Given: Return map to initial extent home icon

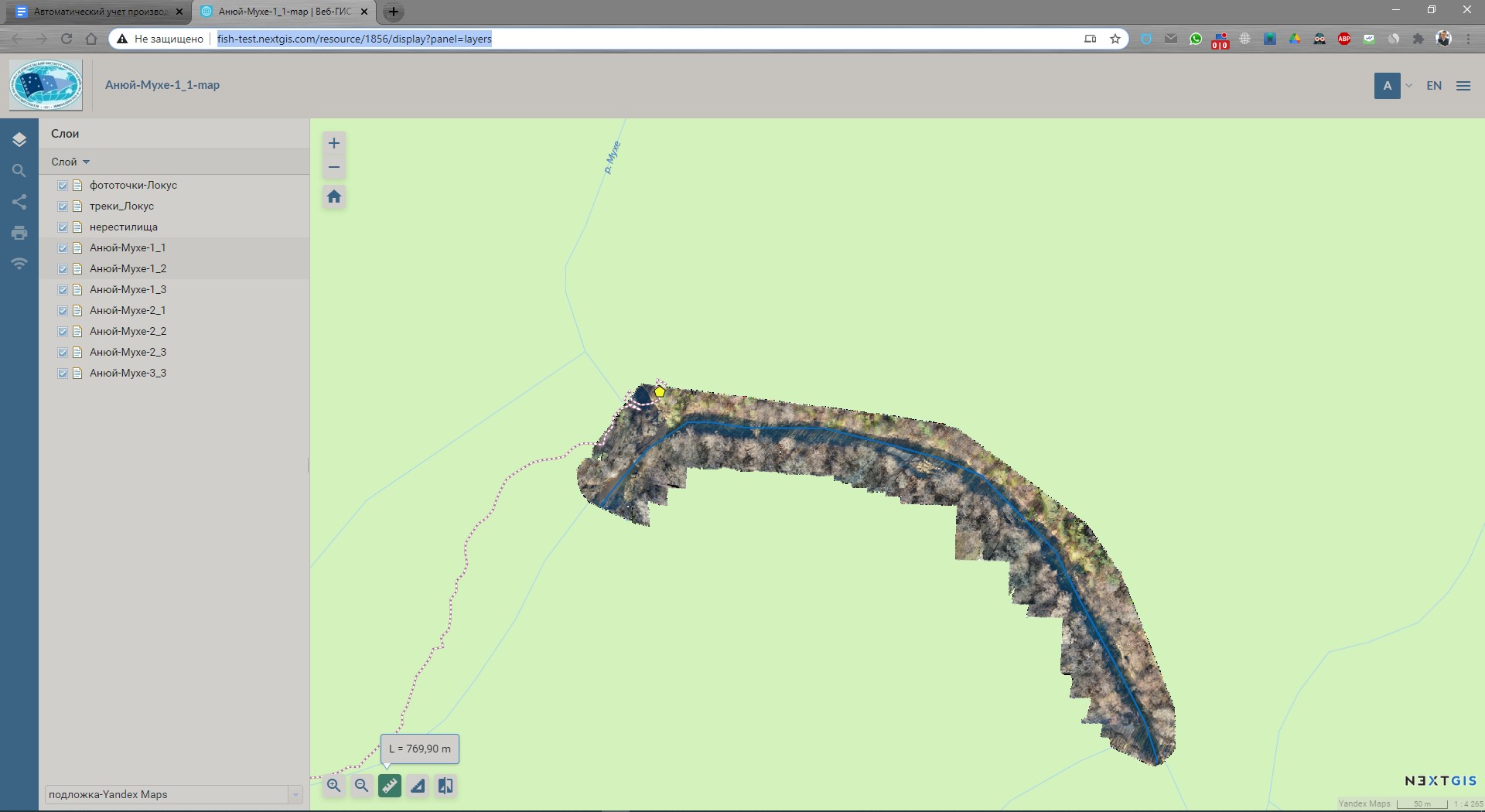Looking at the screenshot, I should point(334,196).
